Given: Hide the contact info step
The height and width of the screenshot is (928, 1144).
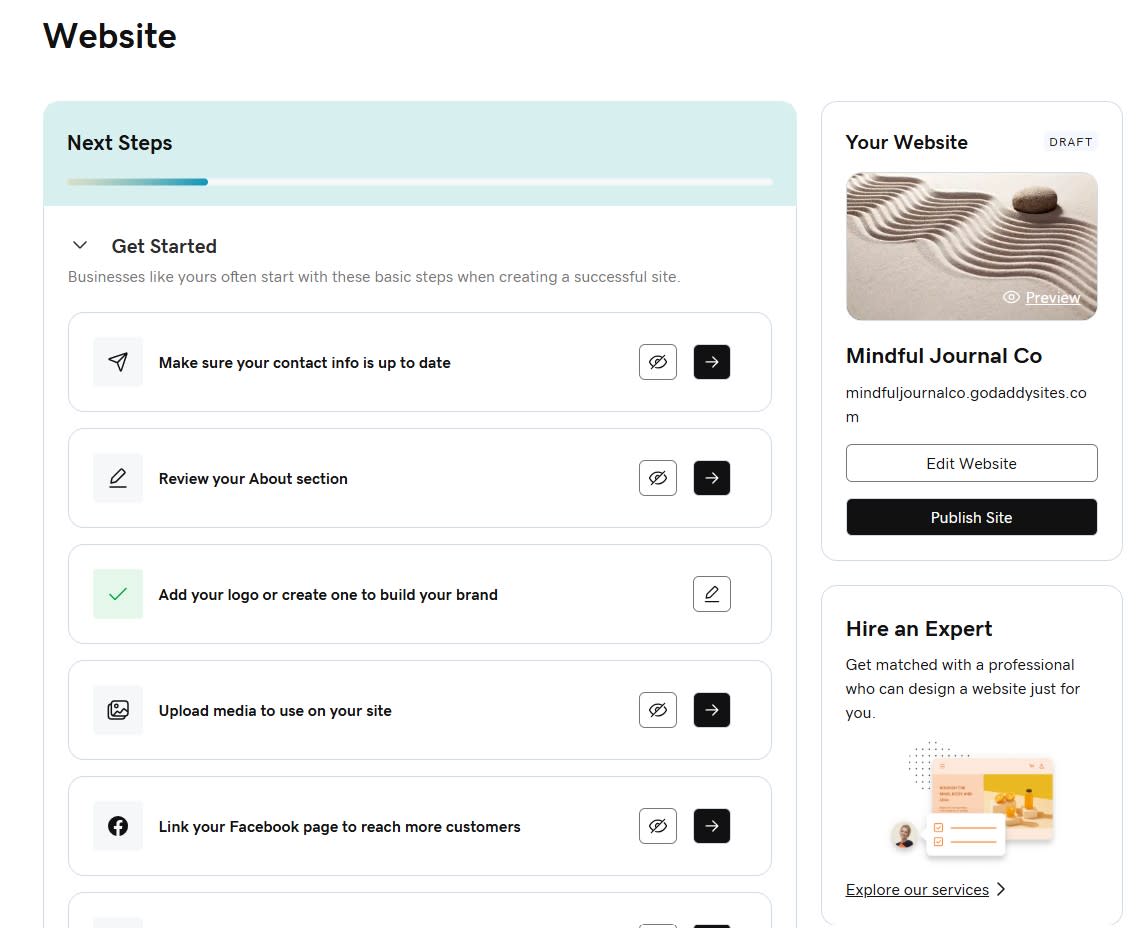Looking at the screenshot, I should [658, 362].
